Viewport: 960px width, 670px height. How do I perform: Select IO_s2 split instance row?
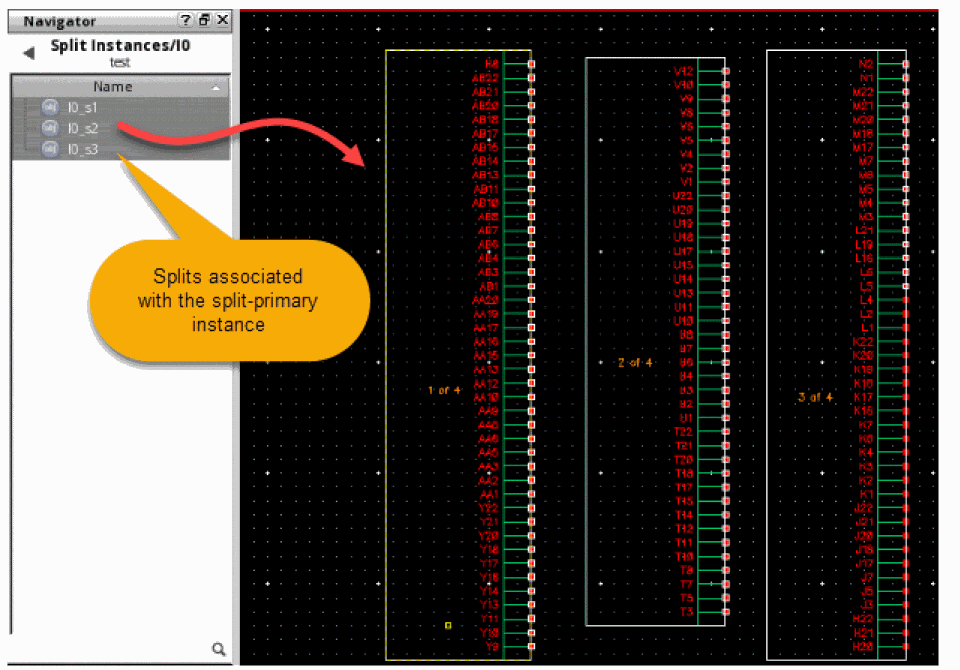click(120, 129)
